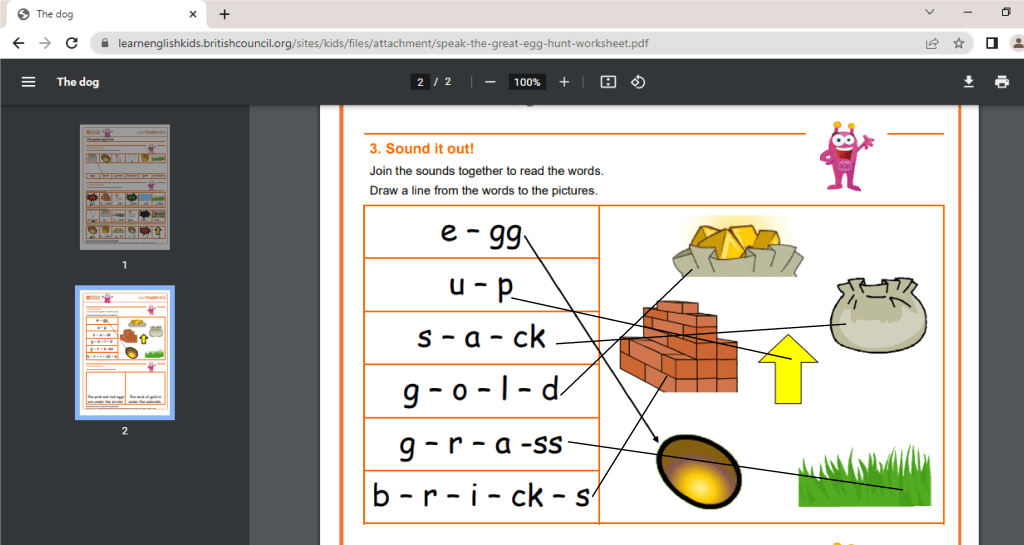1024x545 pixels.
Task: Click the zoom in plus button
Action: pos(564,82)
